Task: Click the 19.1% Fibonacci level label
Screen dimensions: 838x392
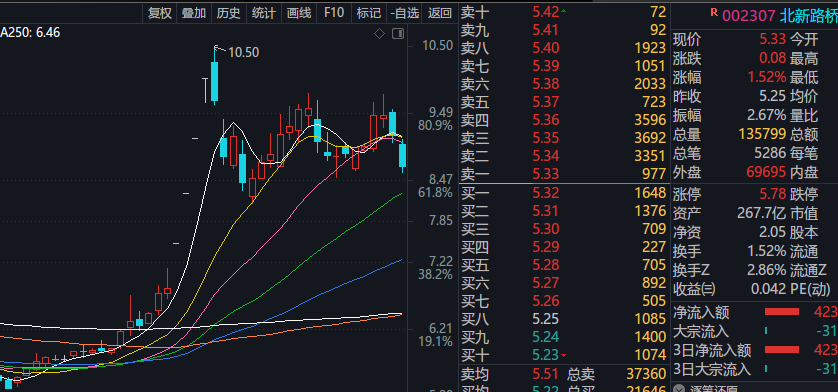Action: [436, 341]
